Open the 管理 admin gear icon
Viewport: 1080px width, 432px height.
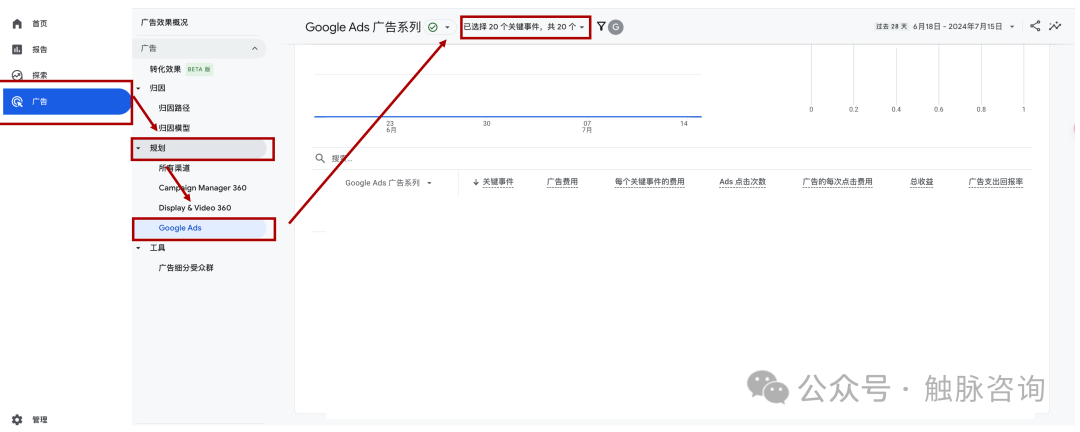17,420
